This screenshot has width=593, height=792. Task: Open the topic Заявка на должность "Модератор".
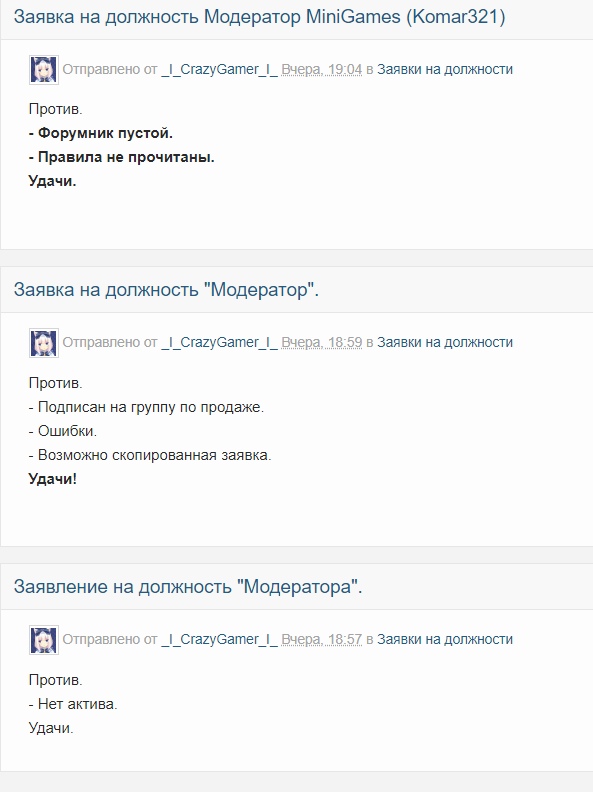166,290
